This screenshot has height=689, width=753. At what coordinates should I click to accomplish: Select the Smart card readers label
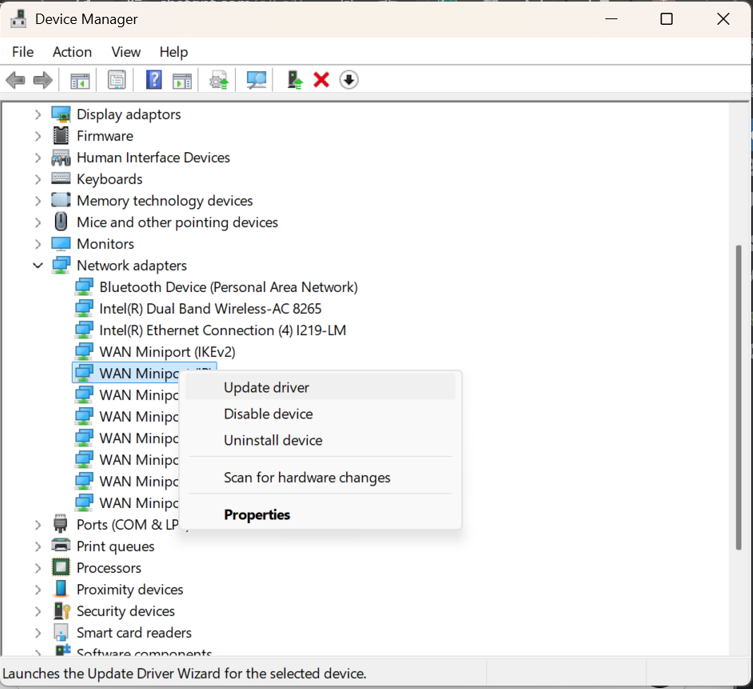click(134, 632)
